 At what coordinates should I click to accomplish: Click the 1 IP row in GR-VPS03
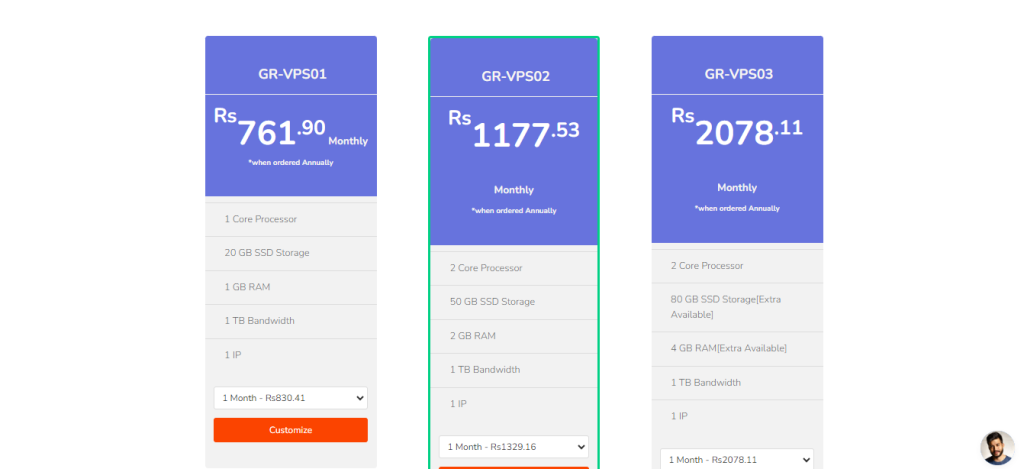pyautogui.click(x=680, y=416)
